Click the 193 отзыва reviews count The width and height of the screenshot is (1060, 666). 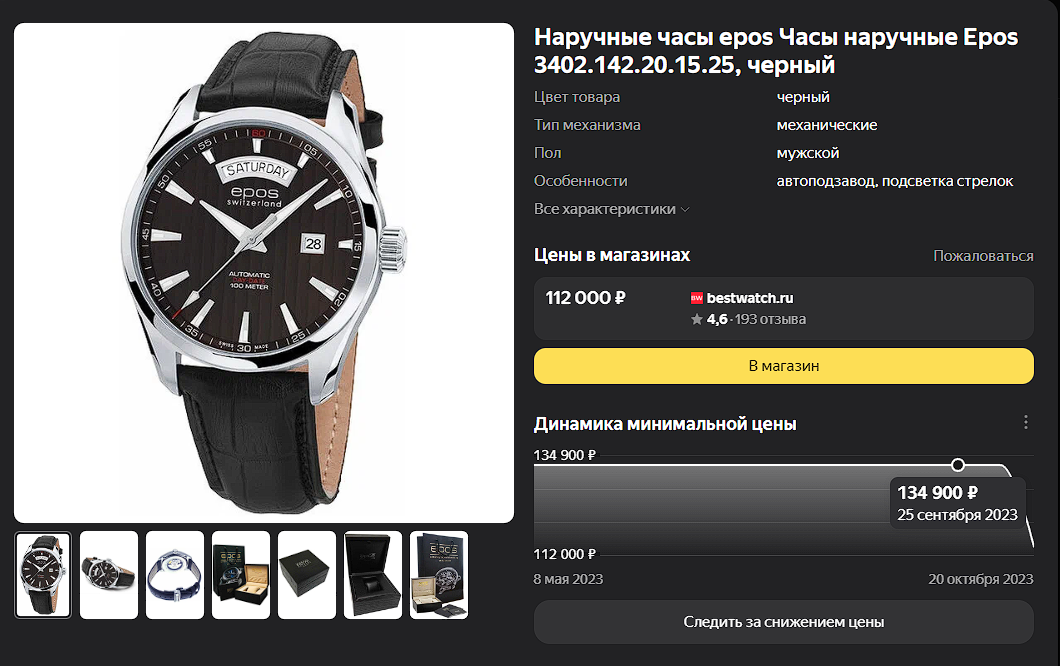pyautogui.click(x=770, y=319)
